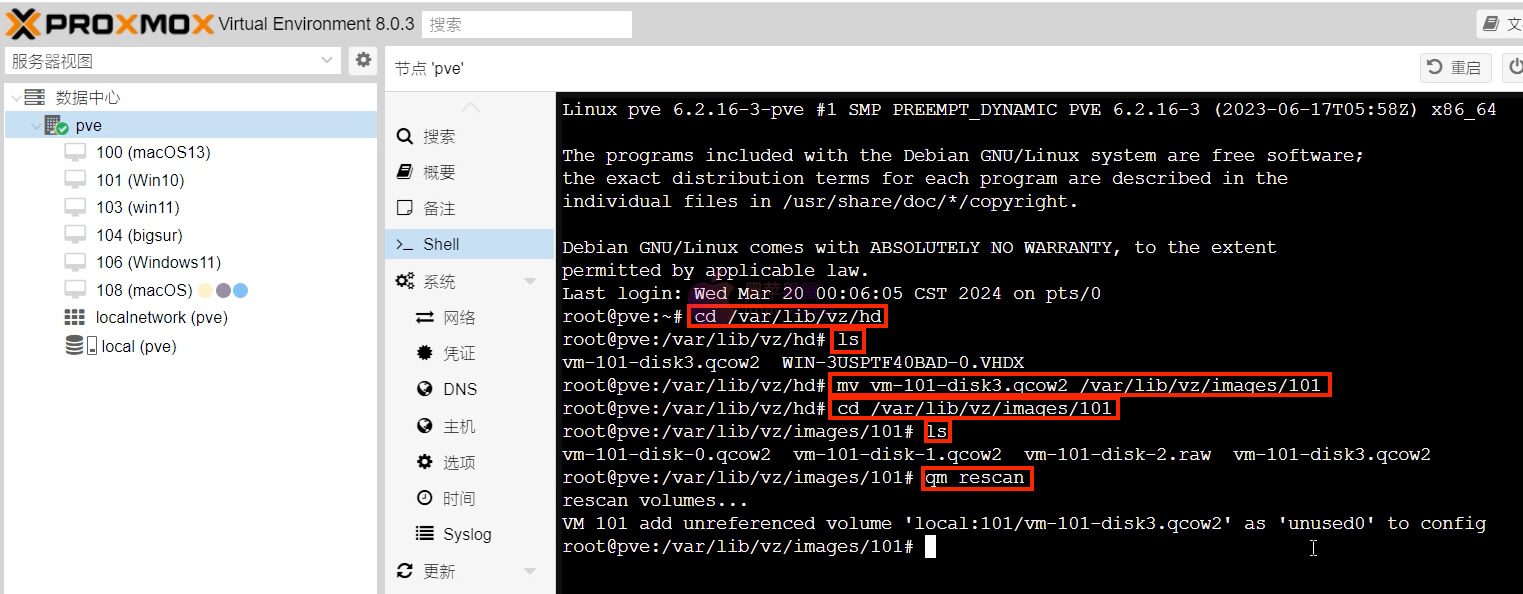Expand the 系统 submenu chevron
This screenshot has width=1523, height=594.
529,280
